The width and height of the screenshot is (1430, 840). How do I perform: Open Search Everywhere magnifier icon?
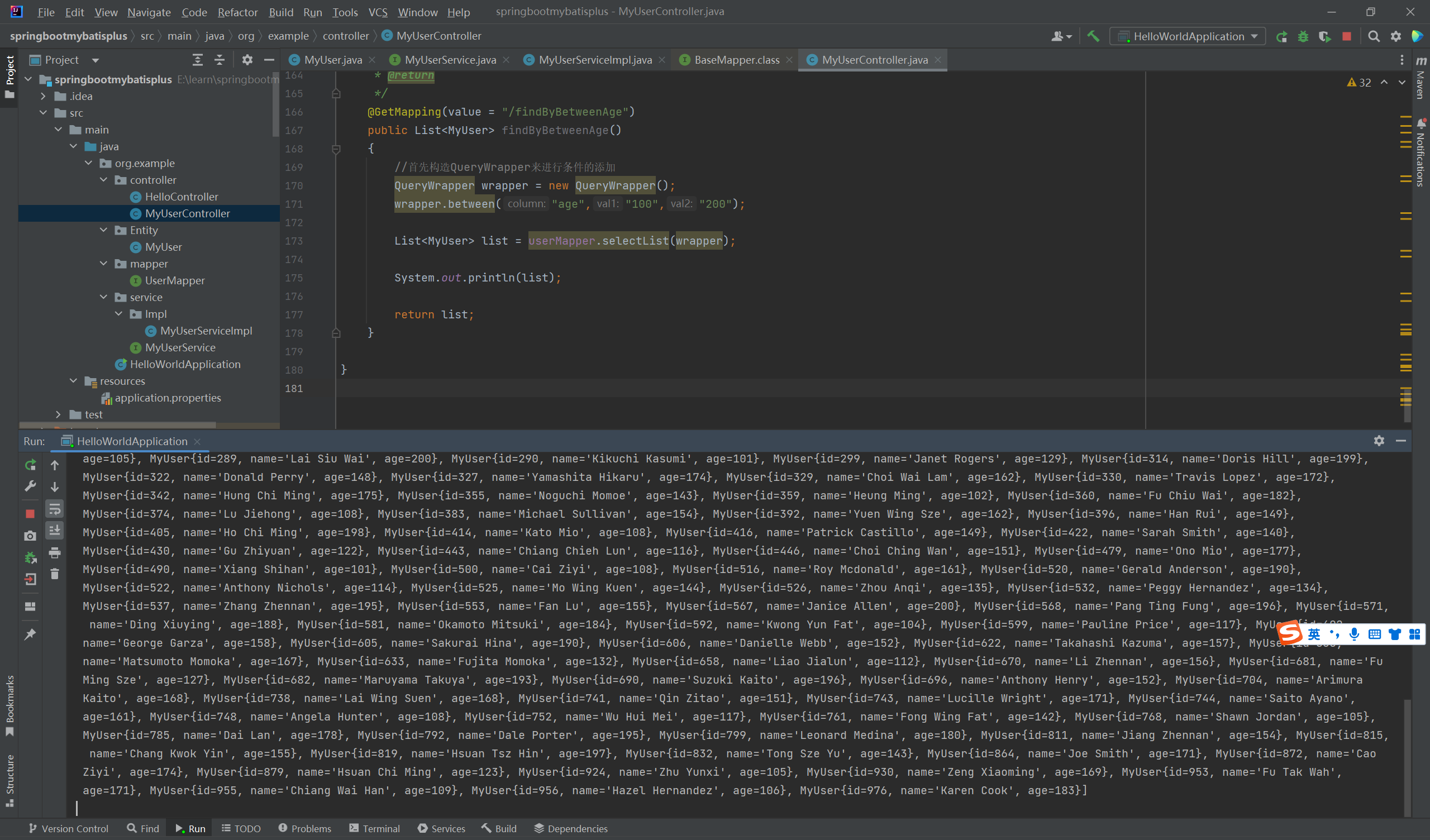[1374, 36]
